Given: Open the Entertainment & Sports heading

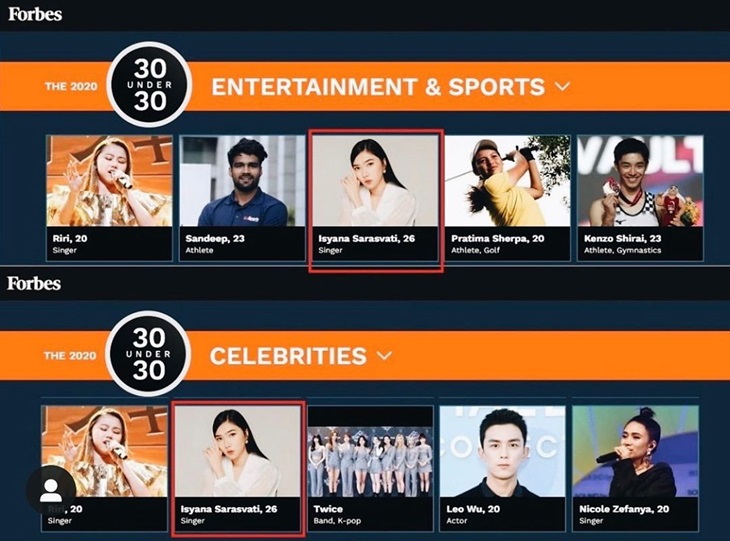Looking at the screenshot, I should tap(378, 87).
